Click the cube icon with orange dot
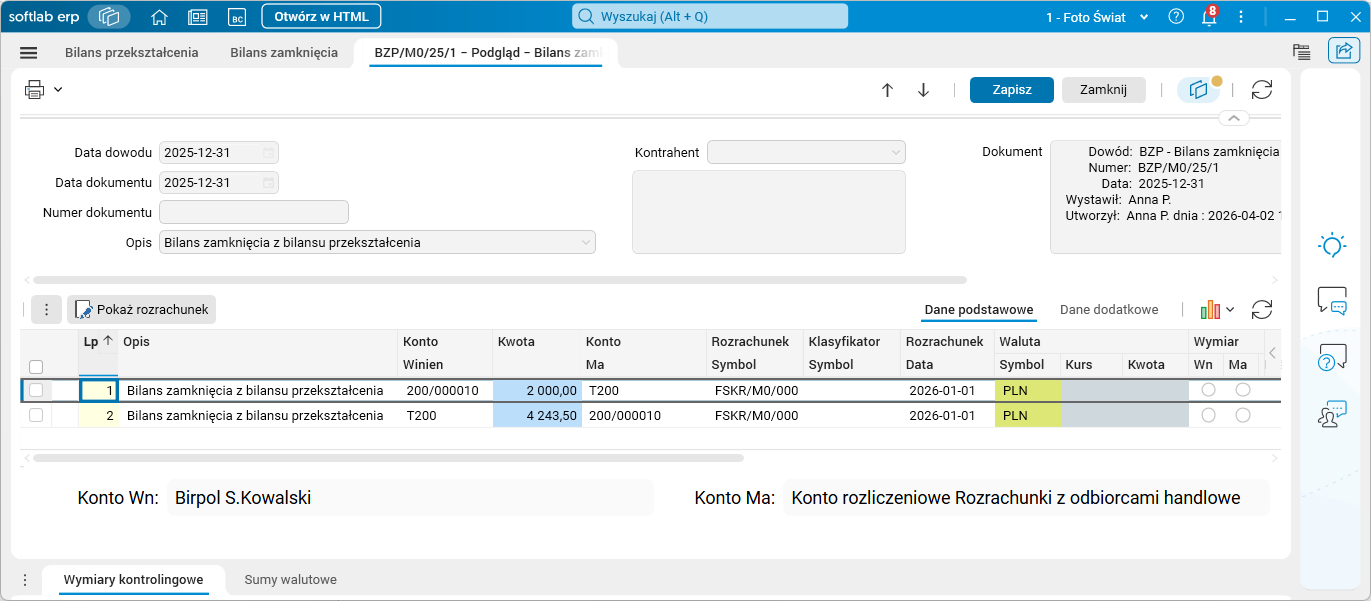Viewport: 1371px width, 601px height. (1199, 89)
